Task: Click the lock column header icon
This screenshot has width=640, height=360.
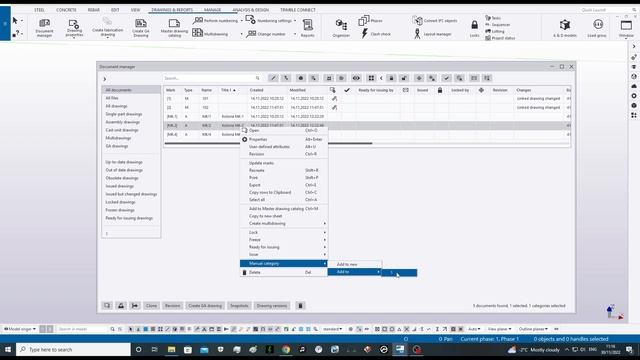Action: (440, 90)
